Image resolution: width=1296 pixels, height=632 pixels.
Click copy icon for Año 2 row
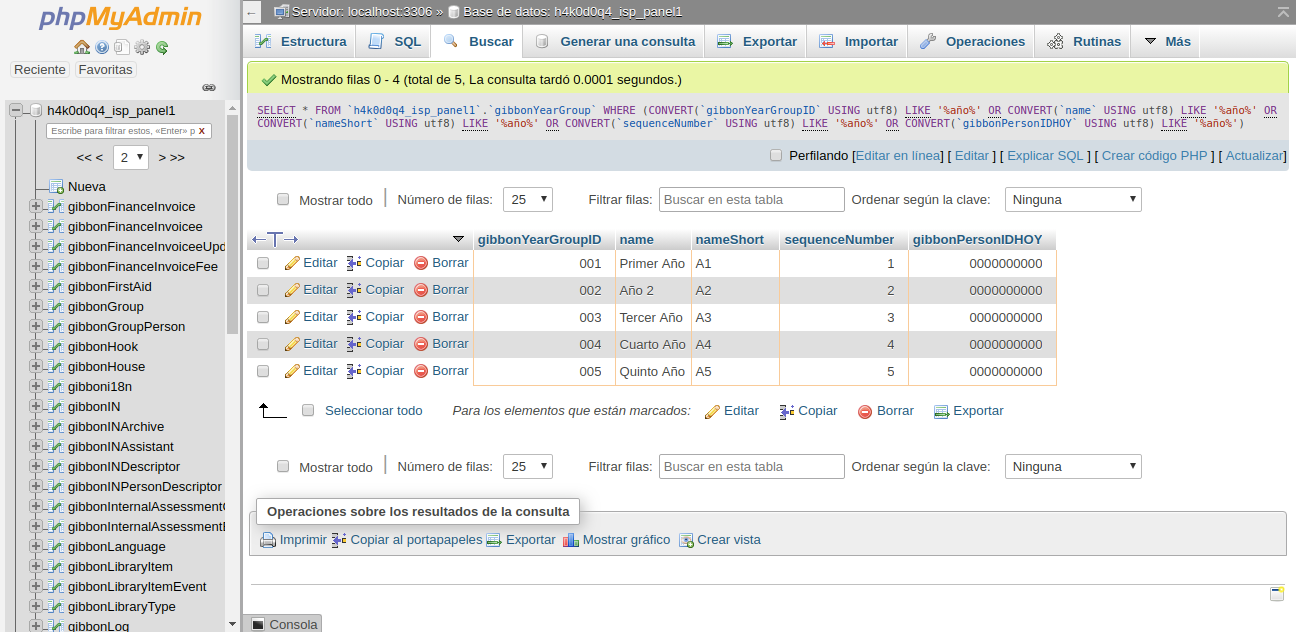click(x=354, y=290)
